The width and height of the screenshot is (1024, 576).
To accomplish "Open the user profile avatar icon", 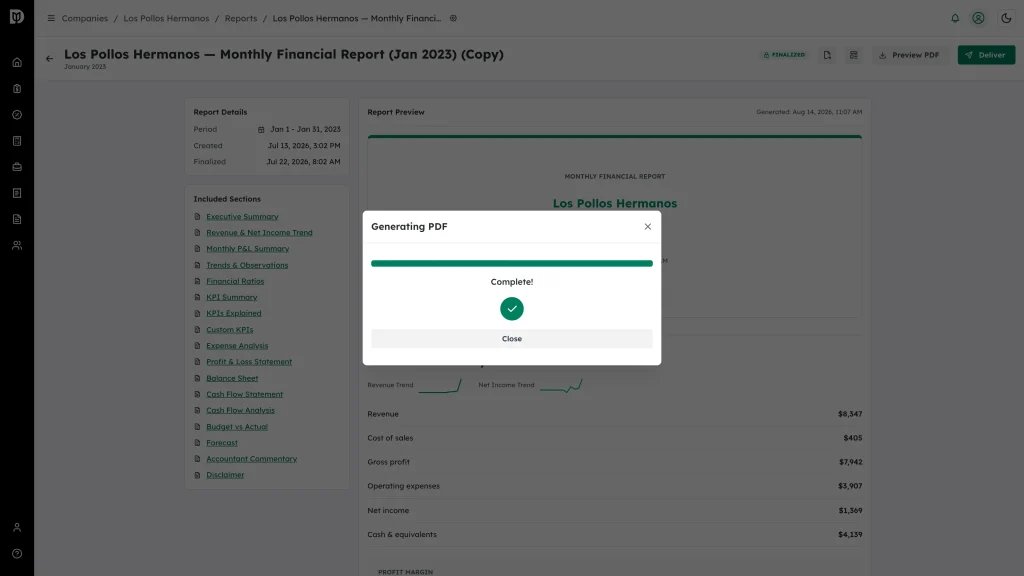I will pyautogui.click(x=978, y=18).
